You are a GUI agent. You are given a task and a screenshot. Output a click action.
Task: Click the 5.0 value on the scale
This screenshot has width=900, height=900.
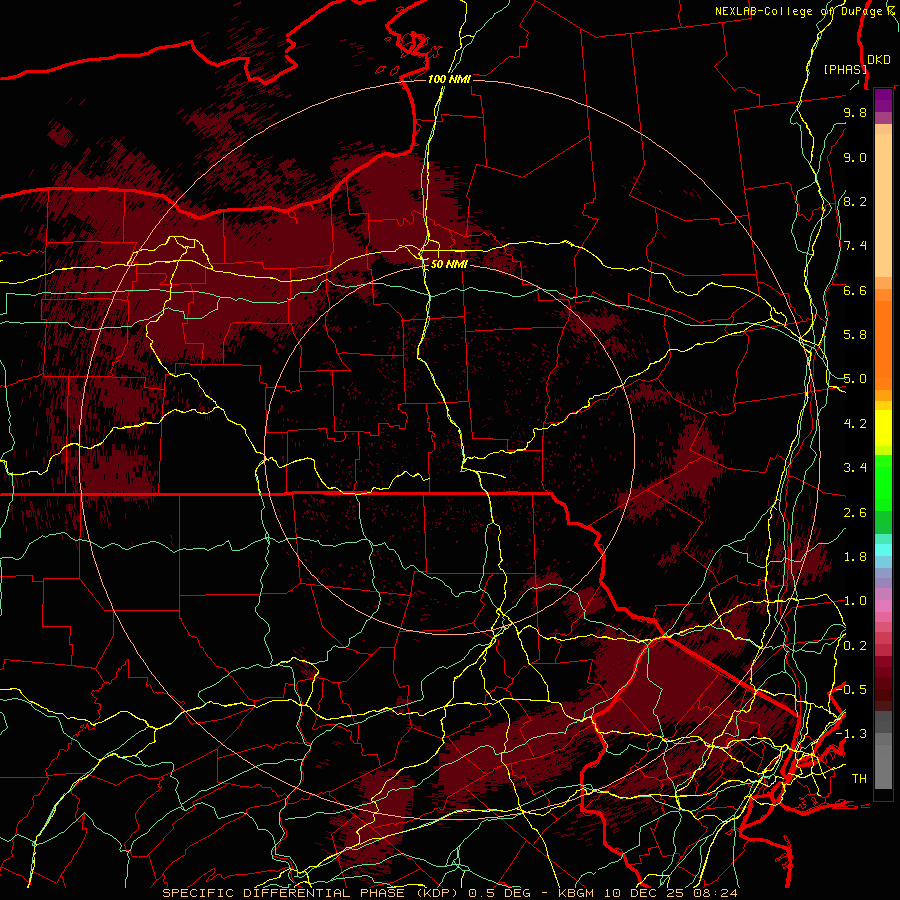pyautogui.click(x=855, y=379)
